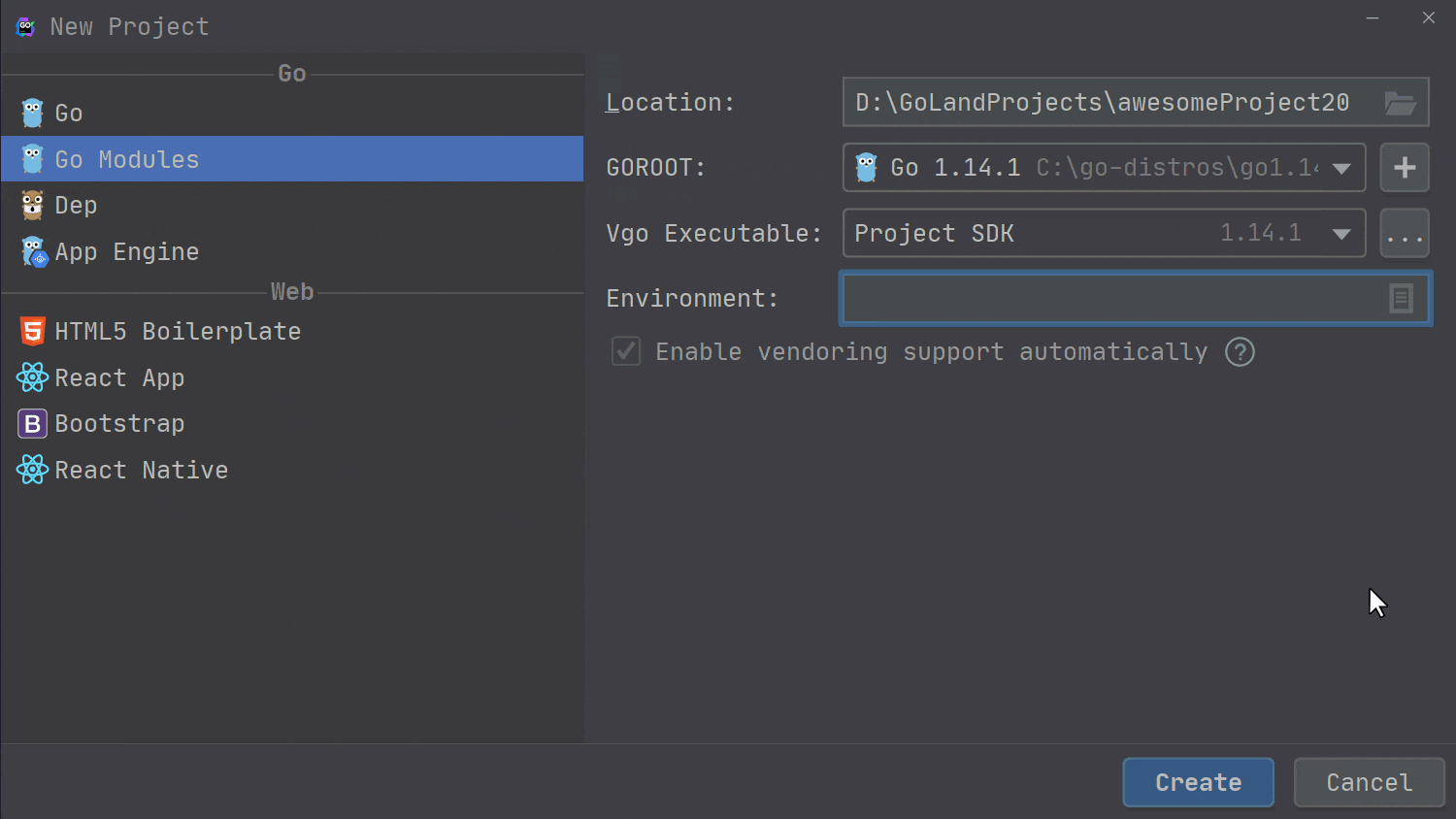Click the Create button
This screenshot has height=819, width=1456.
point(1198,782)
